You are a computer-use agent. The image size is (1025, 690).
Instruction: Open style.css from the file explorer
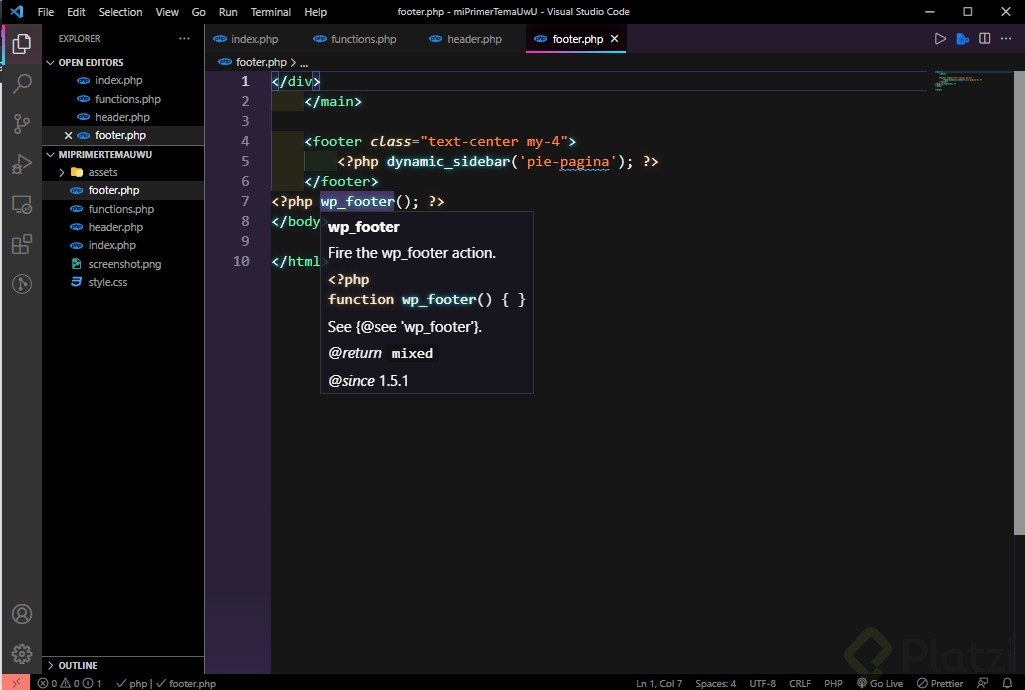[x=107, y=282]
